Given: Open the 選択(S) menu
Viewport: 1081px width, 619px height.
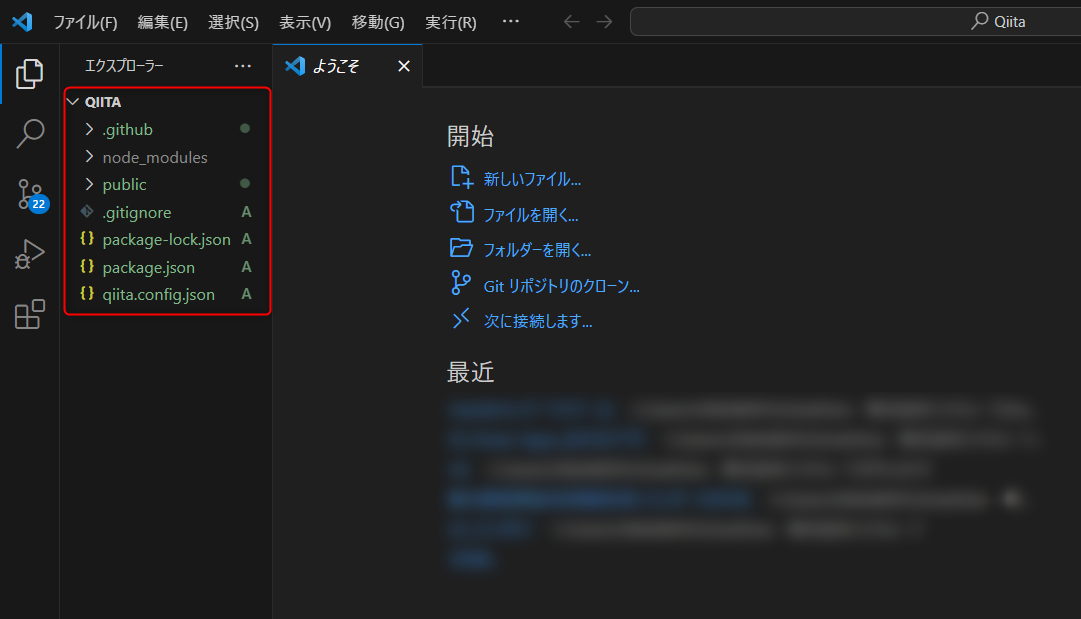Looking at the screenshot, I should (x=234, y=22).
